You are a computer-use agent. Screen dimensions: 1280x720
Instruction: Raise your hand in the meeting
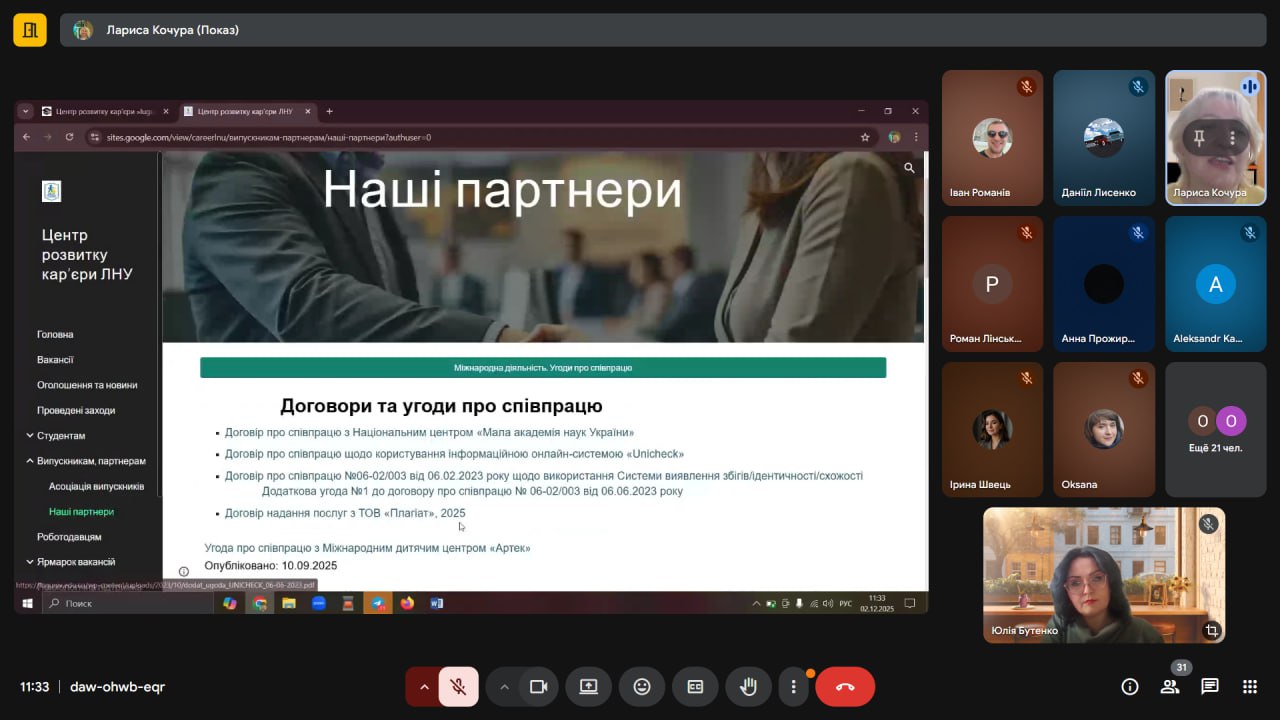pyautogui.click(x=748, y=687)
